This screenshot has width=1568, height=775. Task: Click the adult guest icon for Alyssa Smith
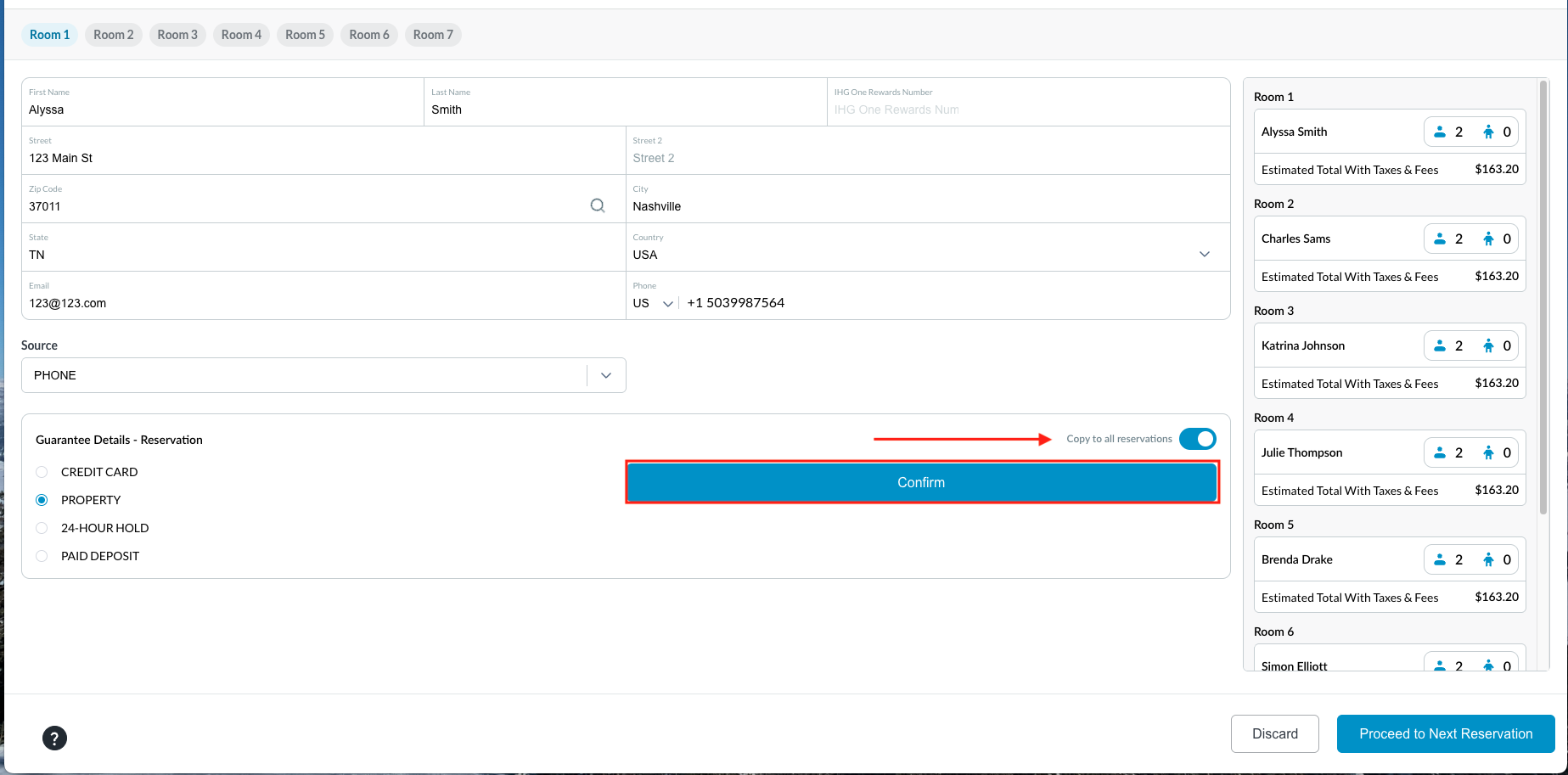click(1440, 132)
